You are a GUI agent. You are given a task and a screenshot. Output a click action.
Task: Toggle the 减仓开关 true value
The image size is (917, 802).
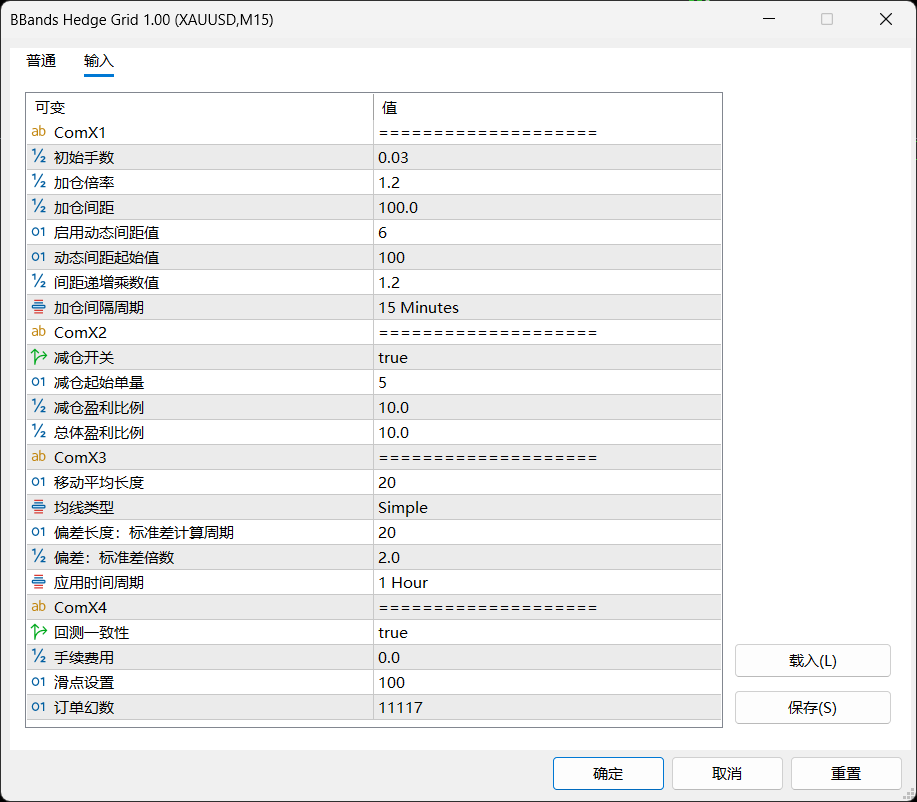point(547,357)
